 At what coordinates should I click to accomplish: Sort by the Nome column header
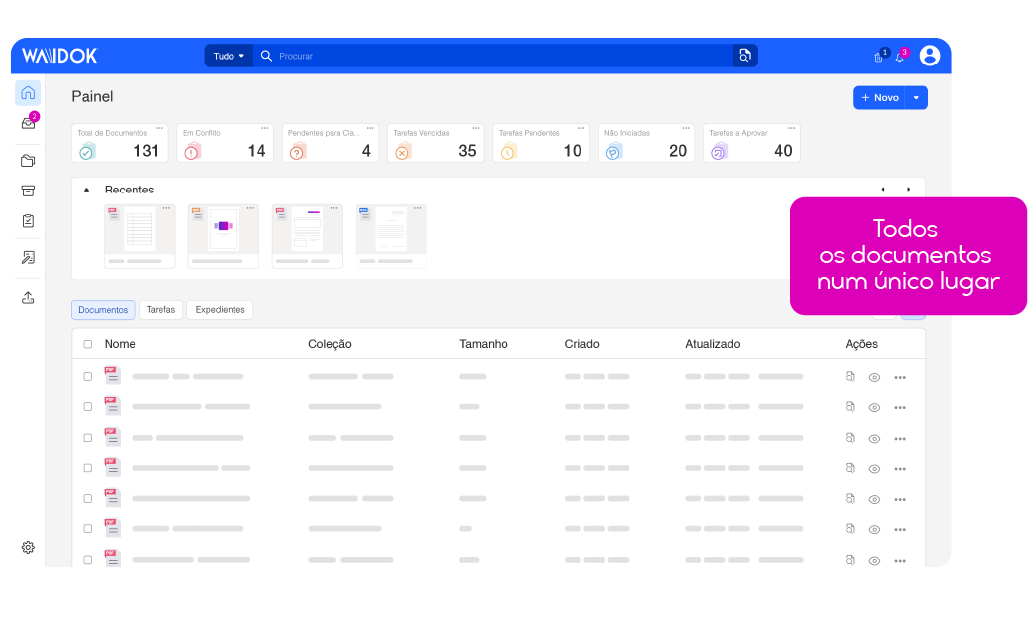[x=120, y=344]
